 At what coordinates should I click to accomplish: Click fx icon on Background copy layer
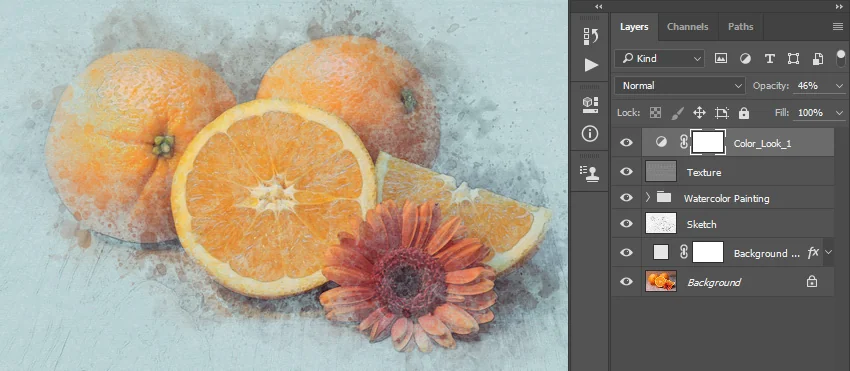[x=813, y=252]
